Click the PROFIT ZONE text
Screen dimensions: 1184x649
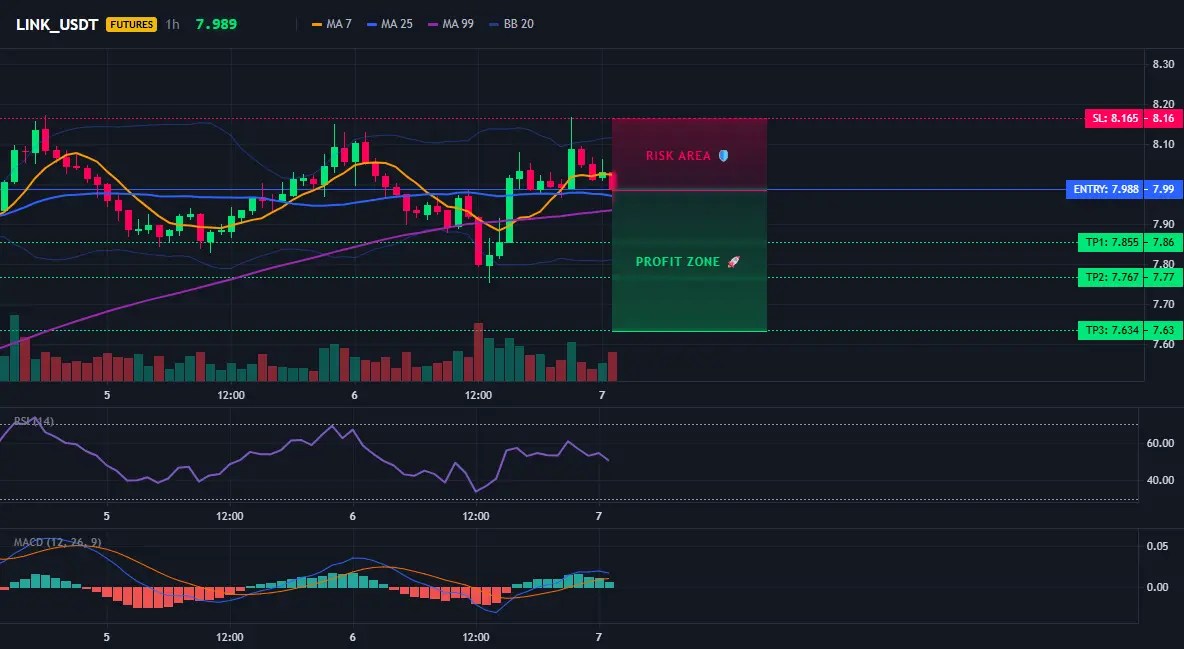(678, 261)
